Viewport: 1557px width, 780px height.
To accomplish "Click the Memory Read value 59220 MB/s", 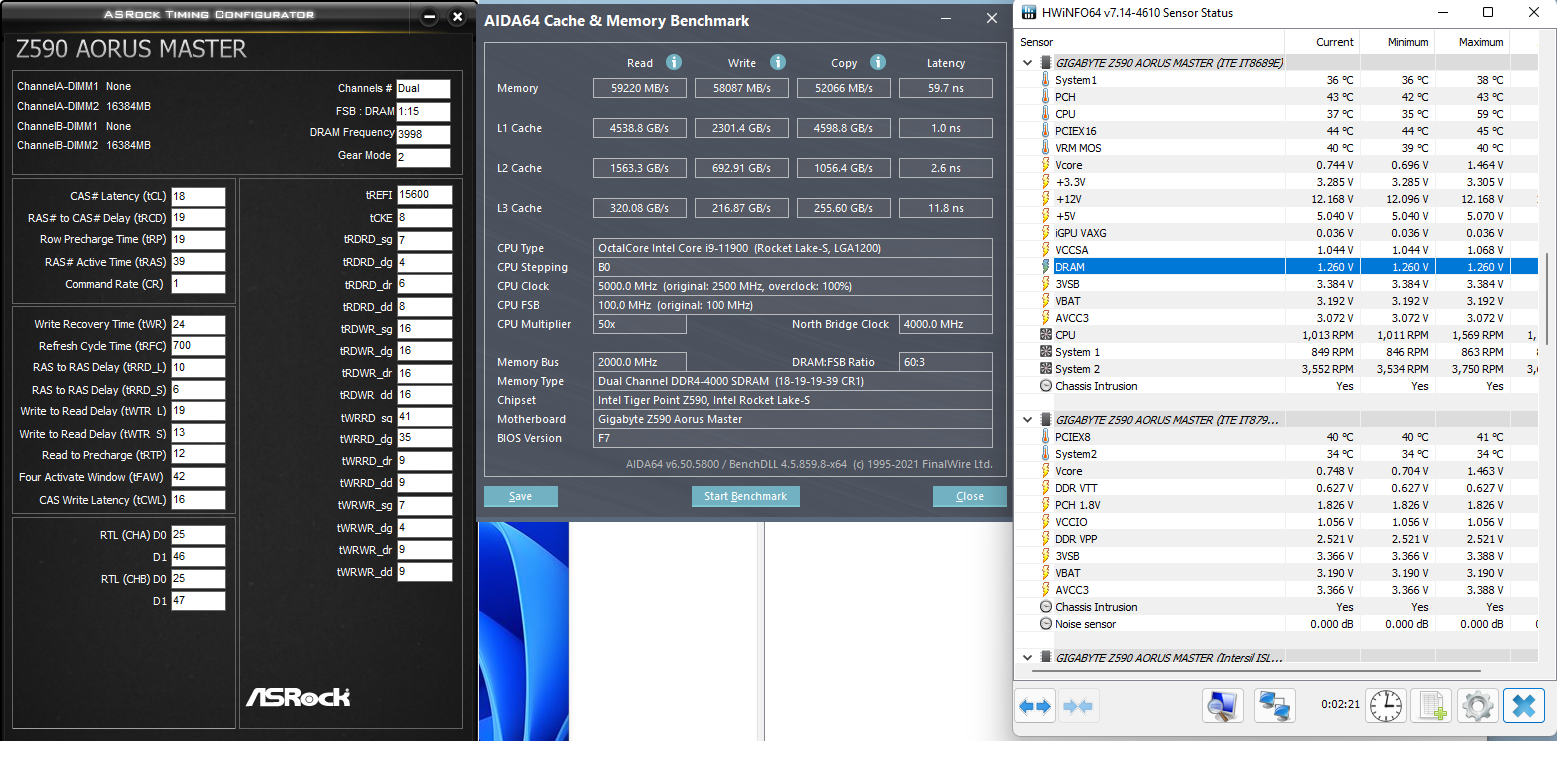I will 640,88.
